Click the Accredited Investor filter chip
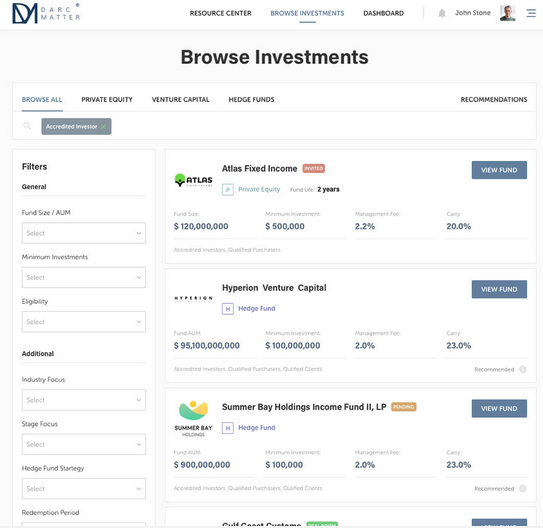This screenshot has width=543, height=528. point(76,126)
